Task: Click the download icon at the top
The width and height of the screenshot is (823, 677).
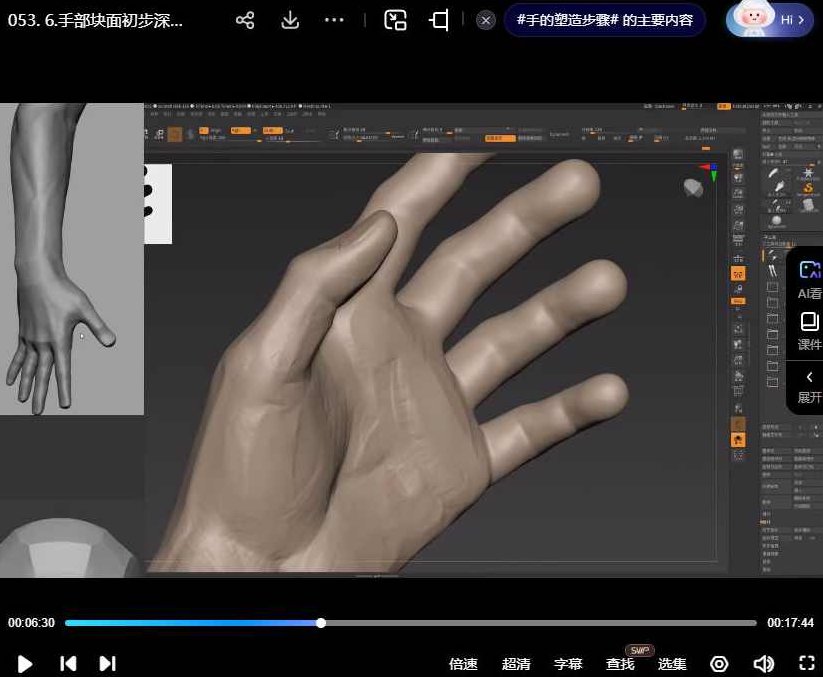Action: [x=289, y=20]
